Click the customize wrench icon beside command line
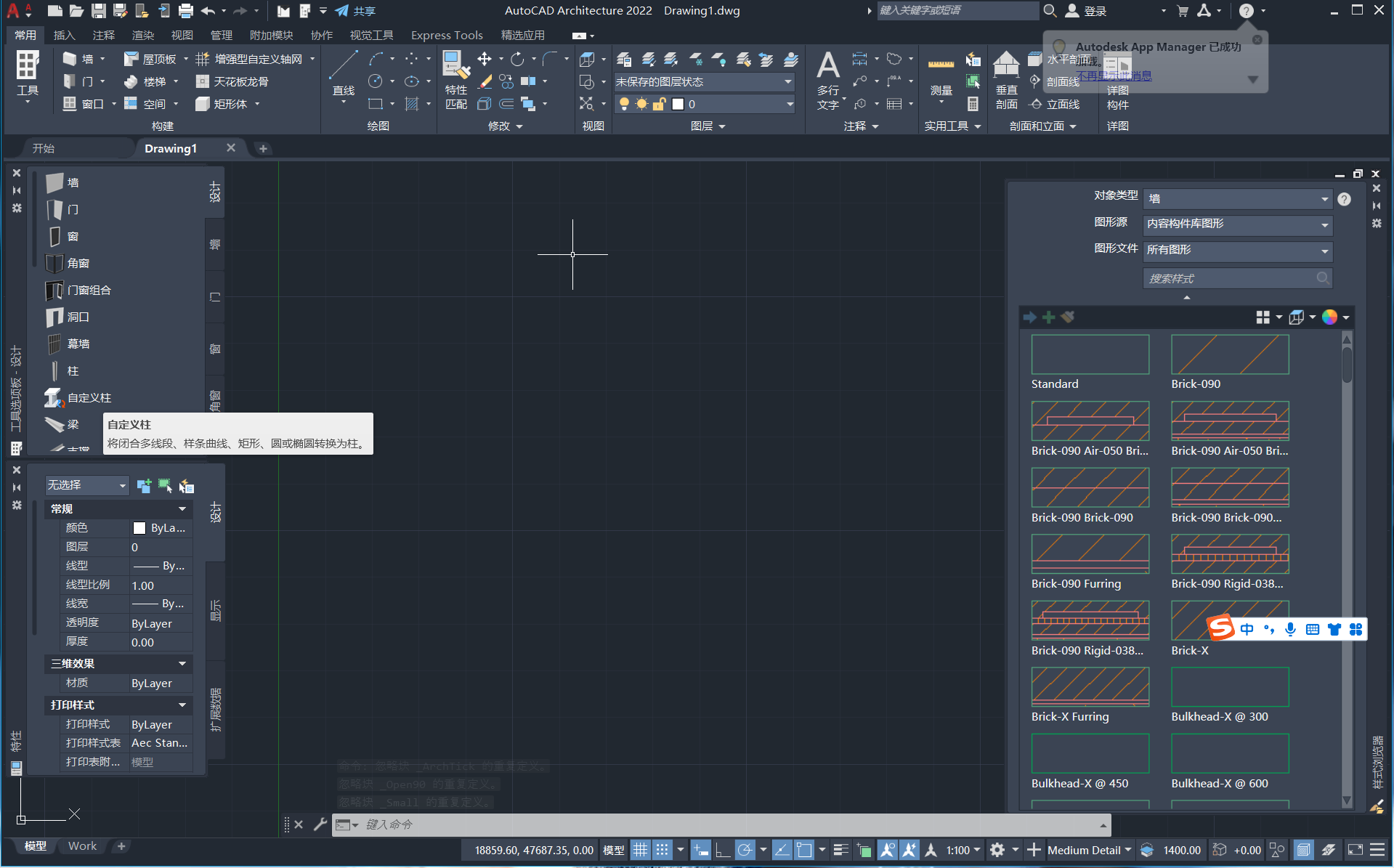The height and width of the screenshot is (868, 1394). [320, 824]
